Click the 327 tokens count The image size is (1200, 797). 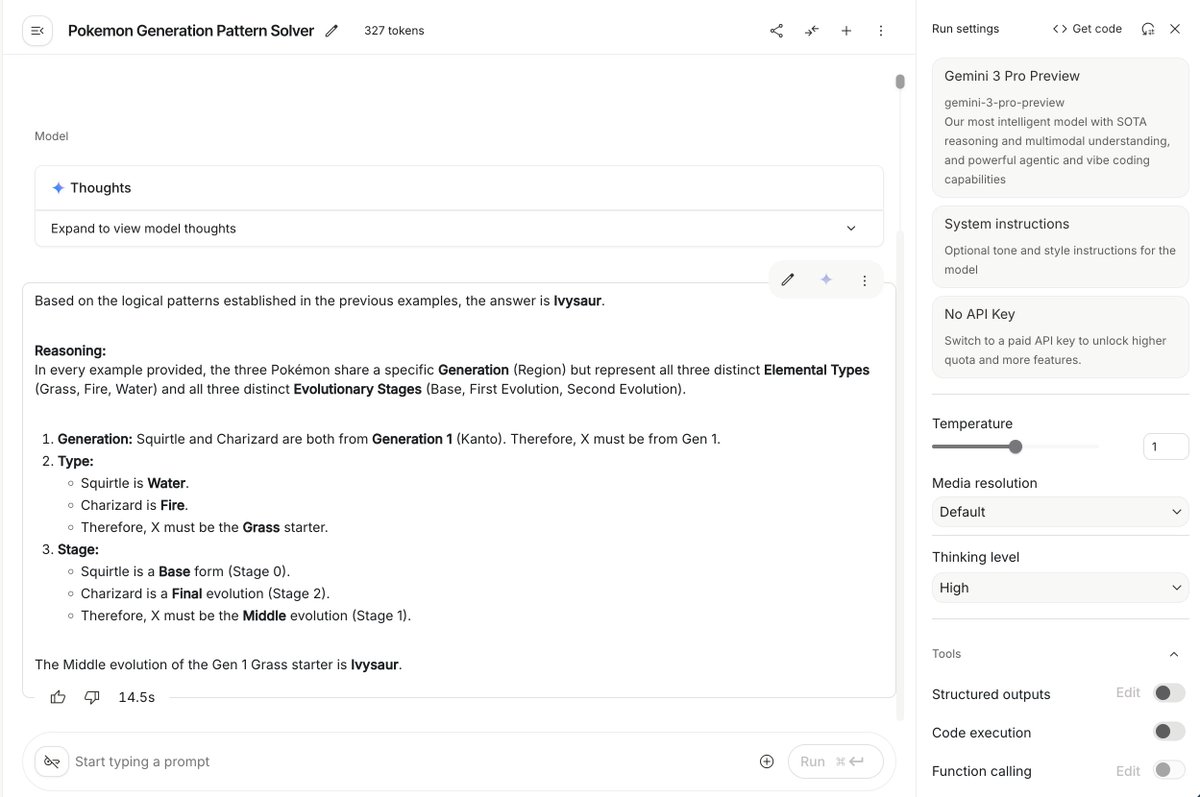click(x=394, y=31)
